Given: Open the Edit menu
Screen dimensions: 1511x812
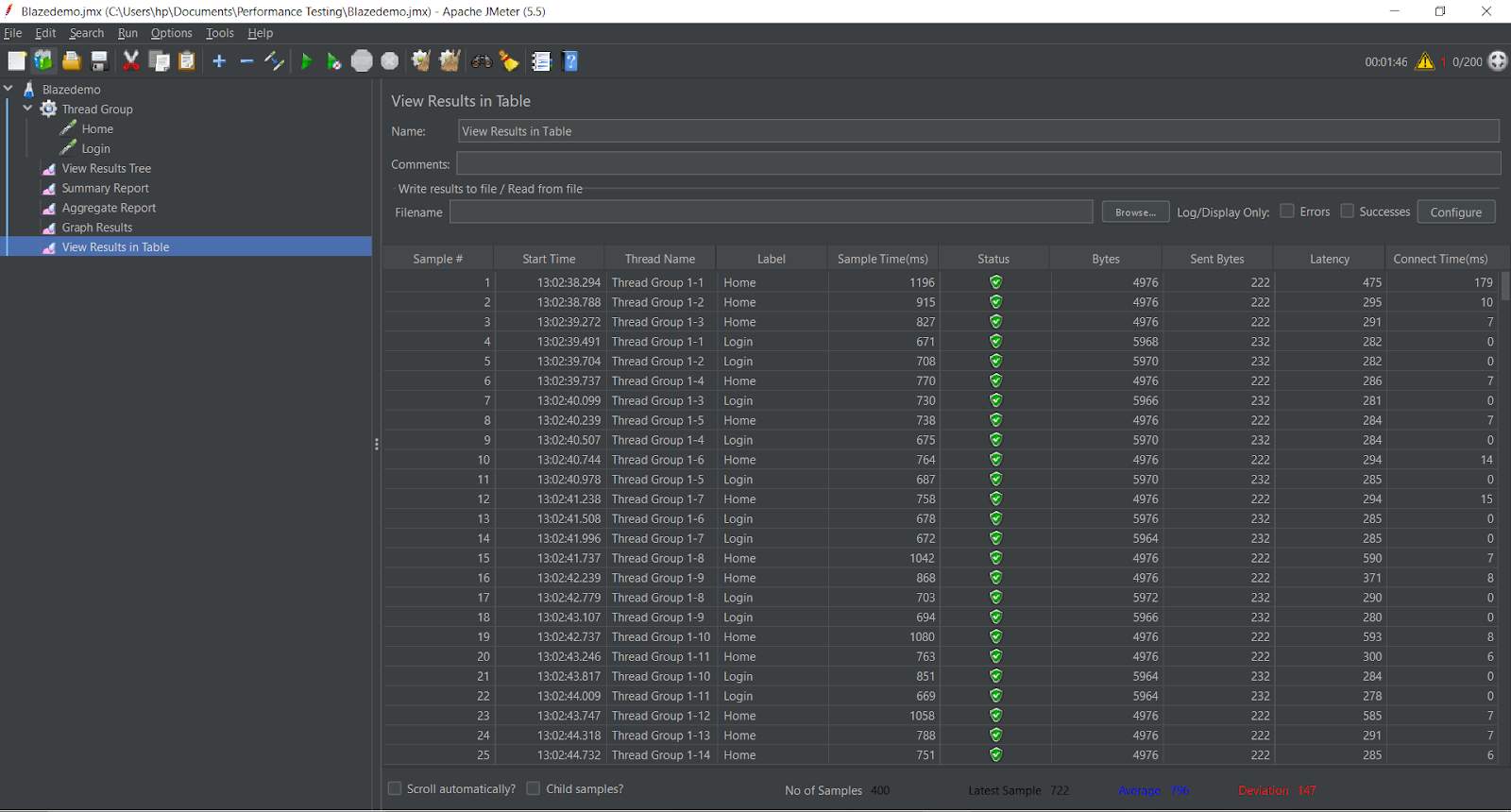Looking at the screenshot, I should 45,33.
